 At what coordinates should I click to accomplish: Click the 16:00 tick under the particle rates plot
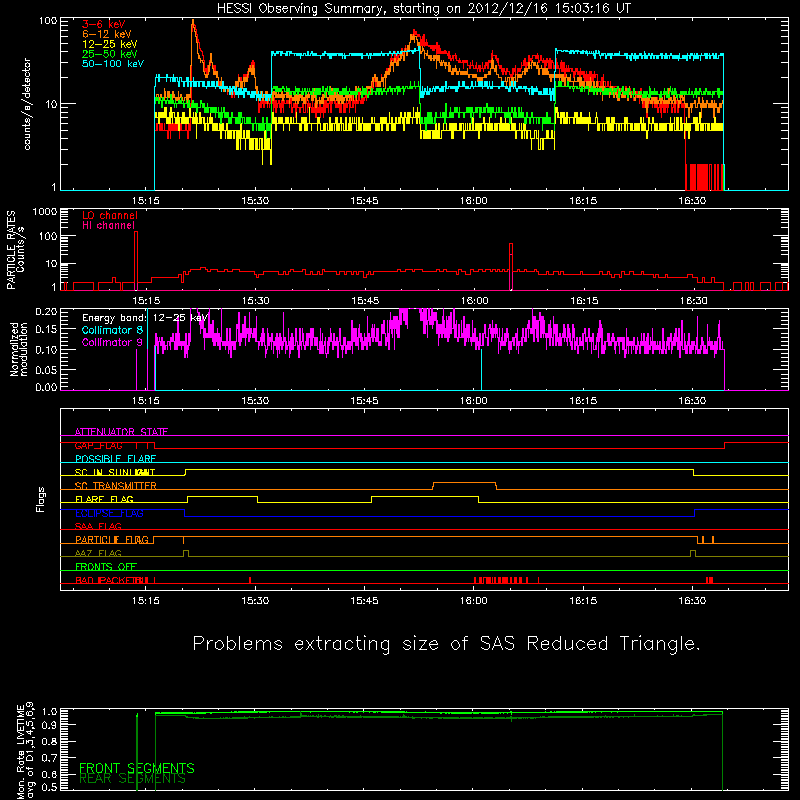pyautogui.click(x=474, y=301)
